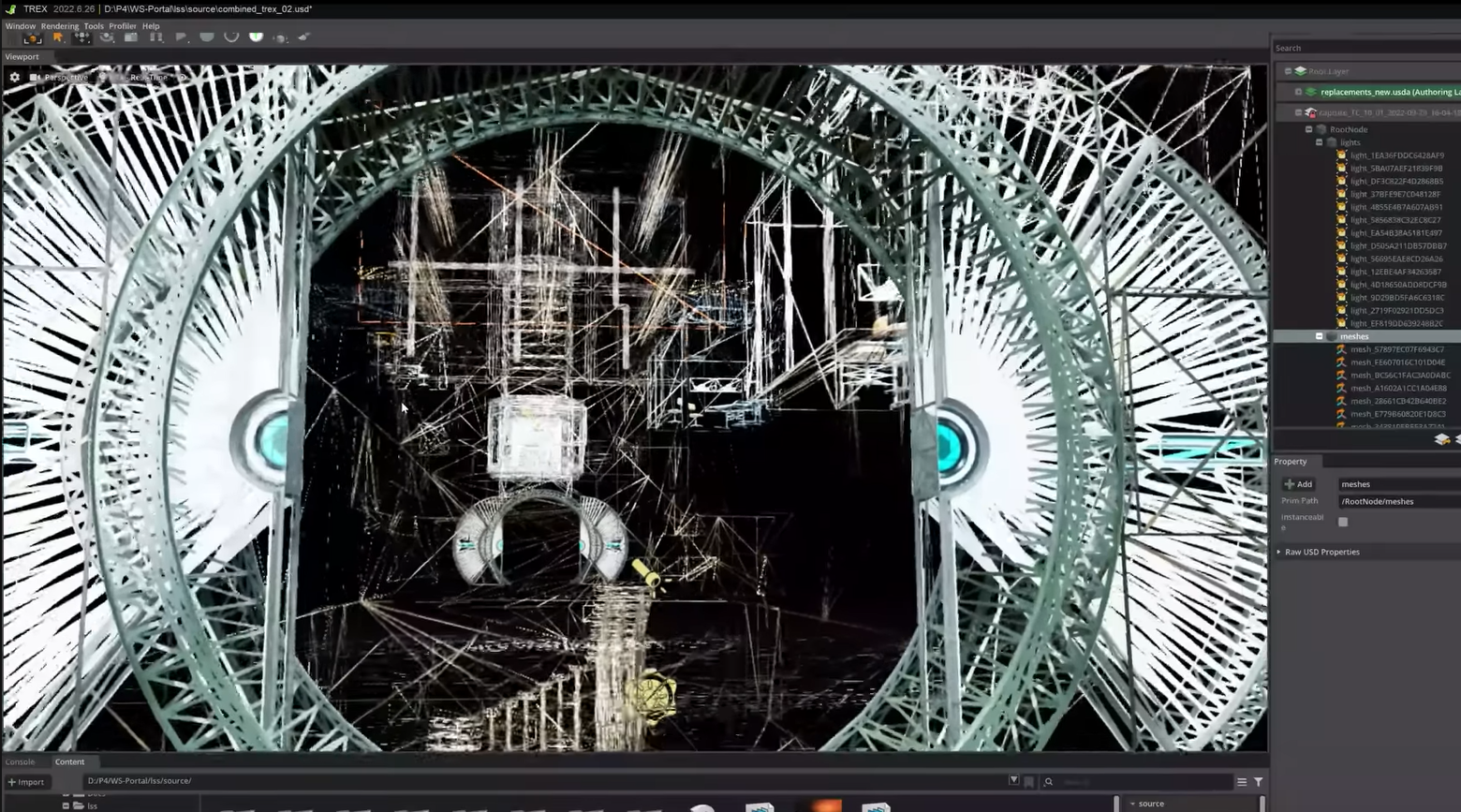Click the content filter funnel icon

coord(1259,782)
